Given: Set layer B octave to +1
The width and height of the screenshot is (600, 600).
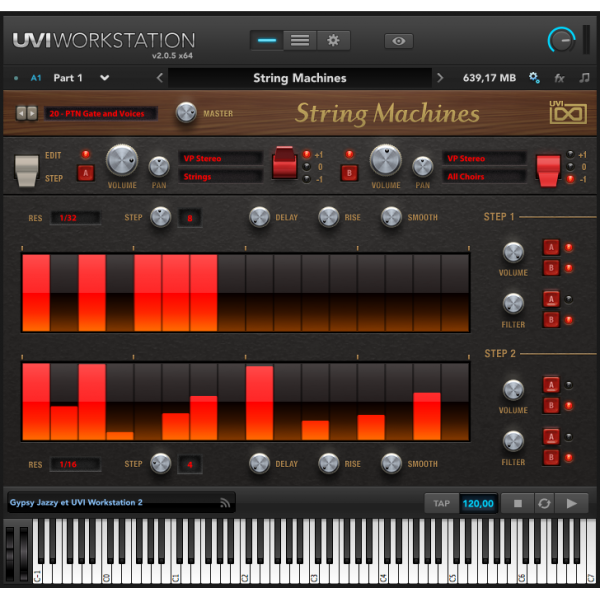Looking at the screenshot, I should tap(570, 154).
